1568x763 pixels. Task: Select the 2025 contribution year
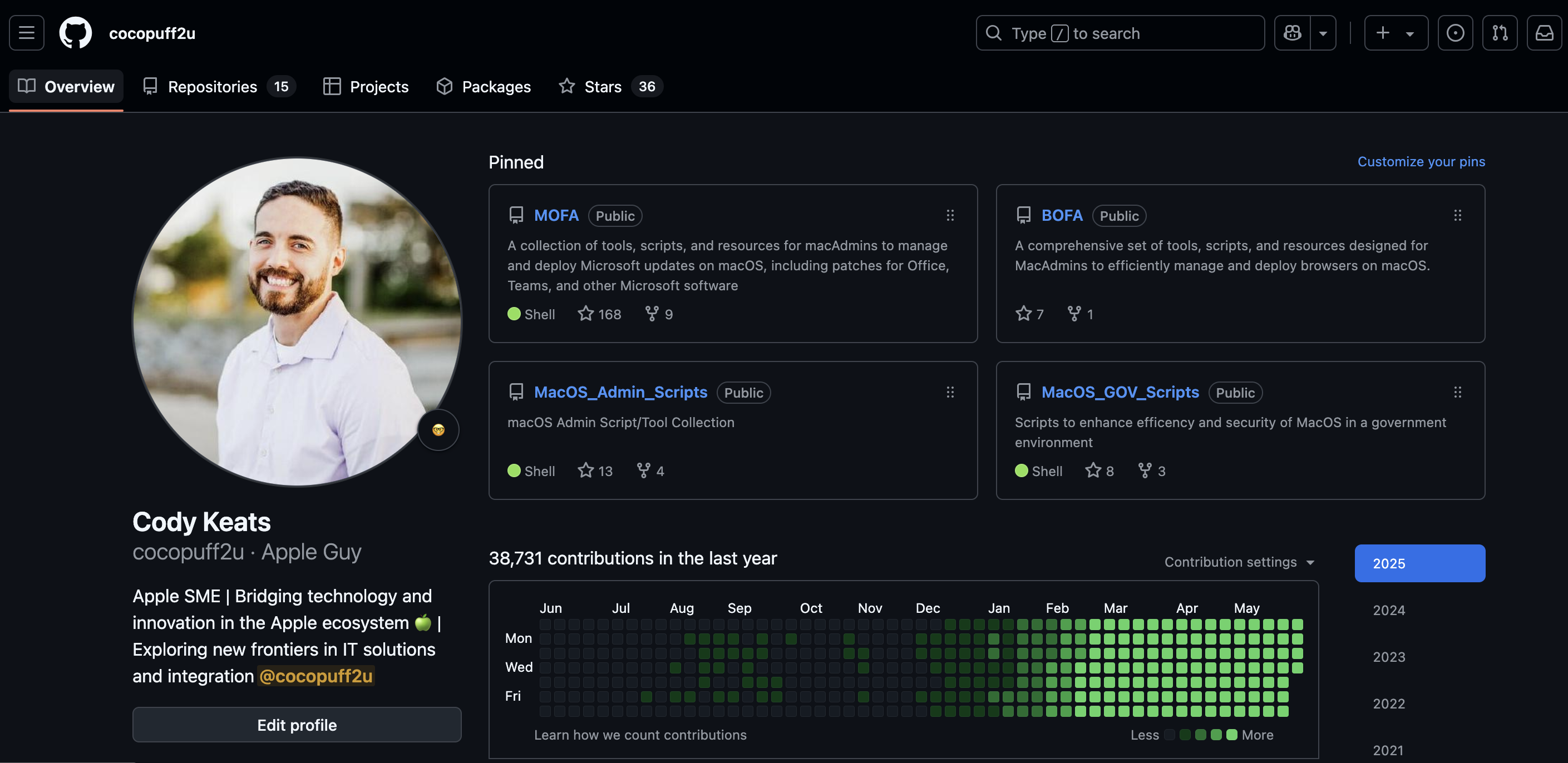(1420, 563)
